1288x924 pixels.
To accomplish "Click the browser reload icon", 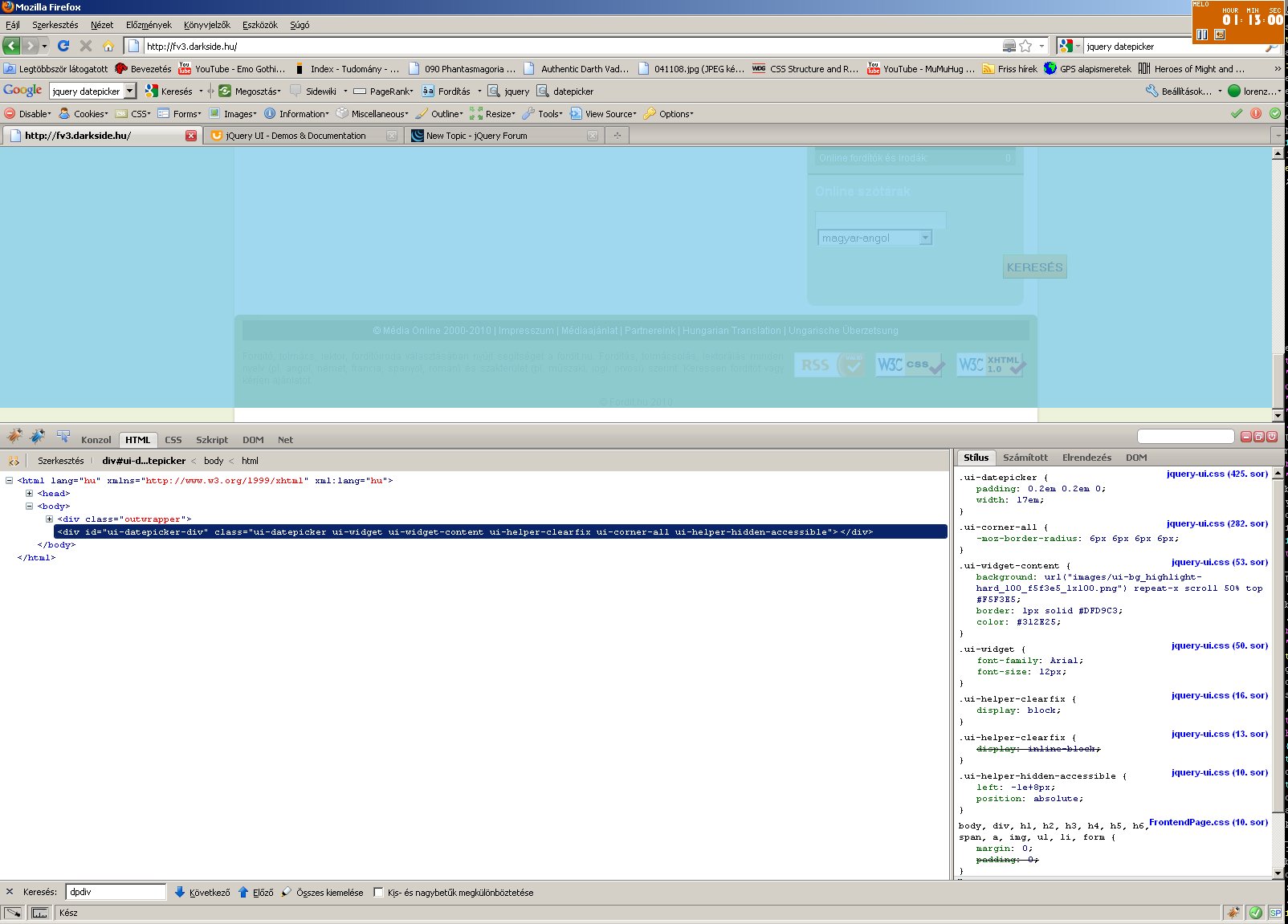I will [x=63, y=46].
